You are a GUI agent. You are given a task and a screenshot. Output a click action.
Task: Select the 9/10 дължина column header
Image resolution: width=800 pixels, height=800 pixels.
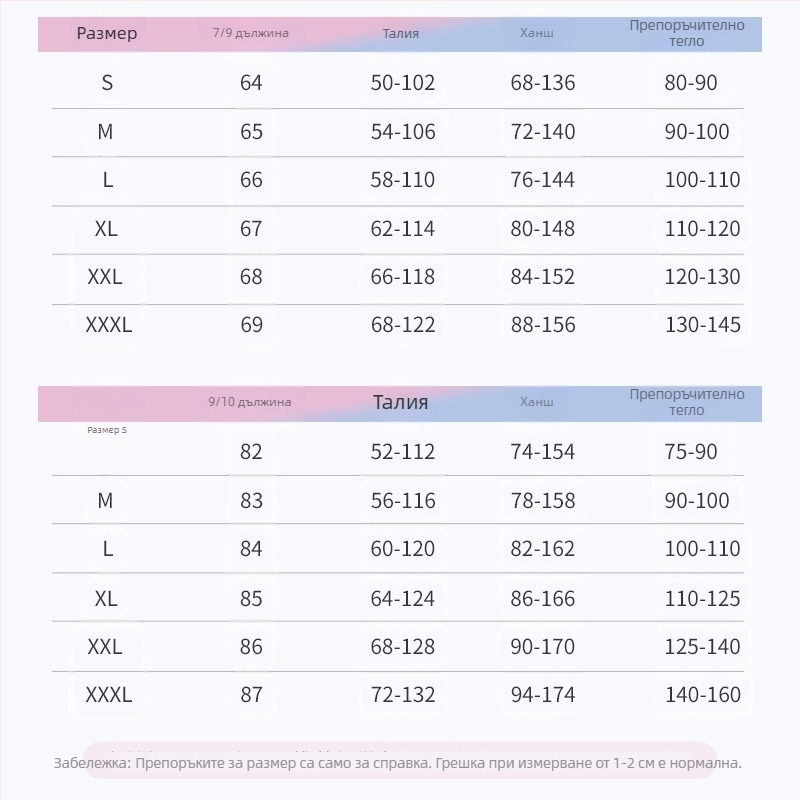tap(249, 402)
